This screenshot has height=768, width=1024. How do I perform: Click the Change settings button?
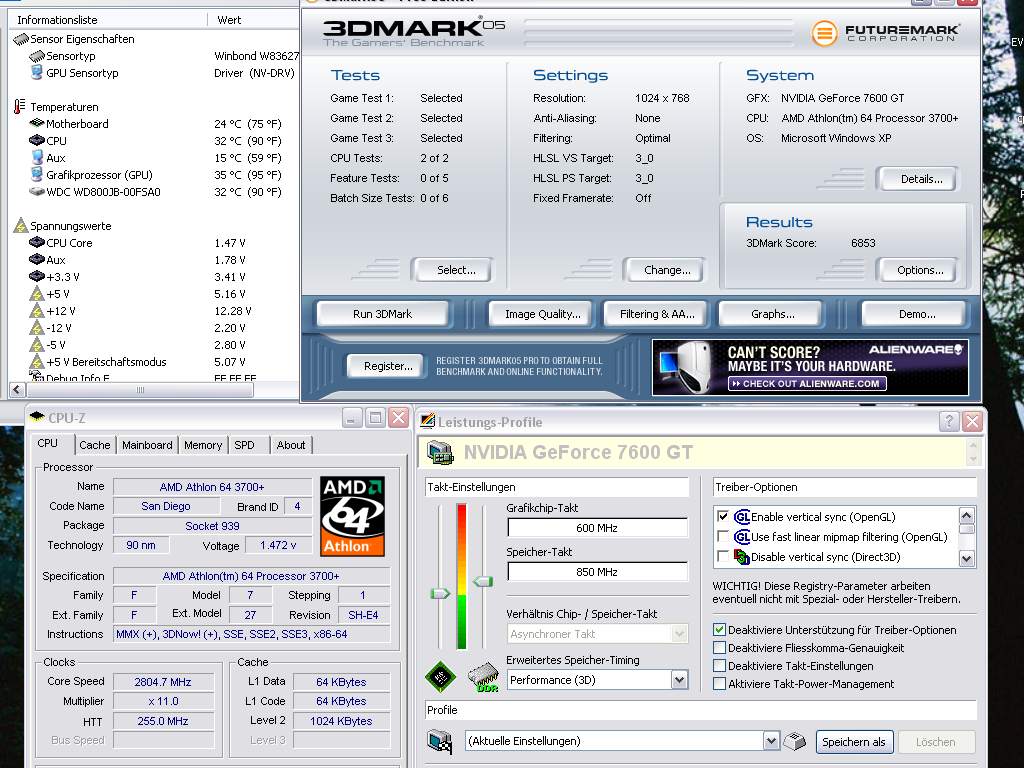pyautogui.click(x=667, y=270)
